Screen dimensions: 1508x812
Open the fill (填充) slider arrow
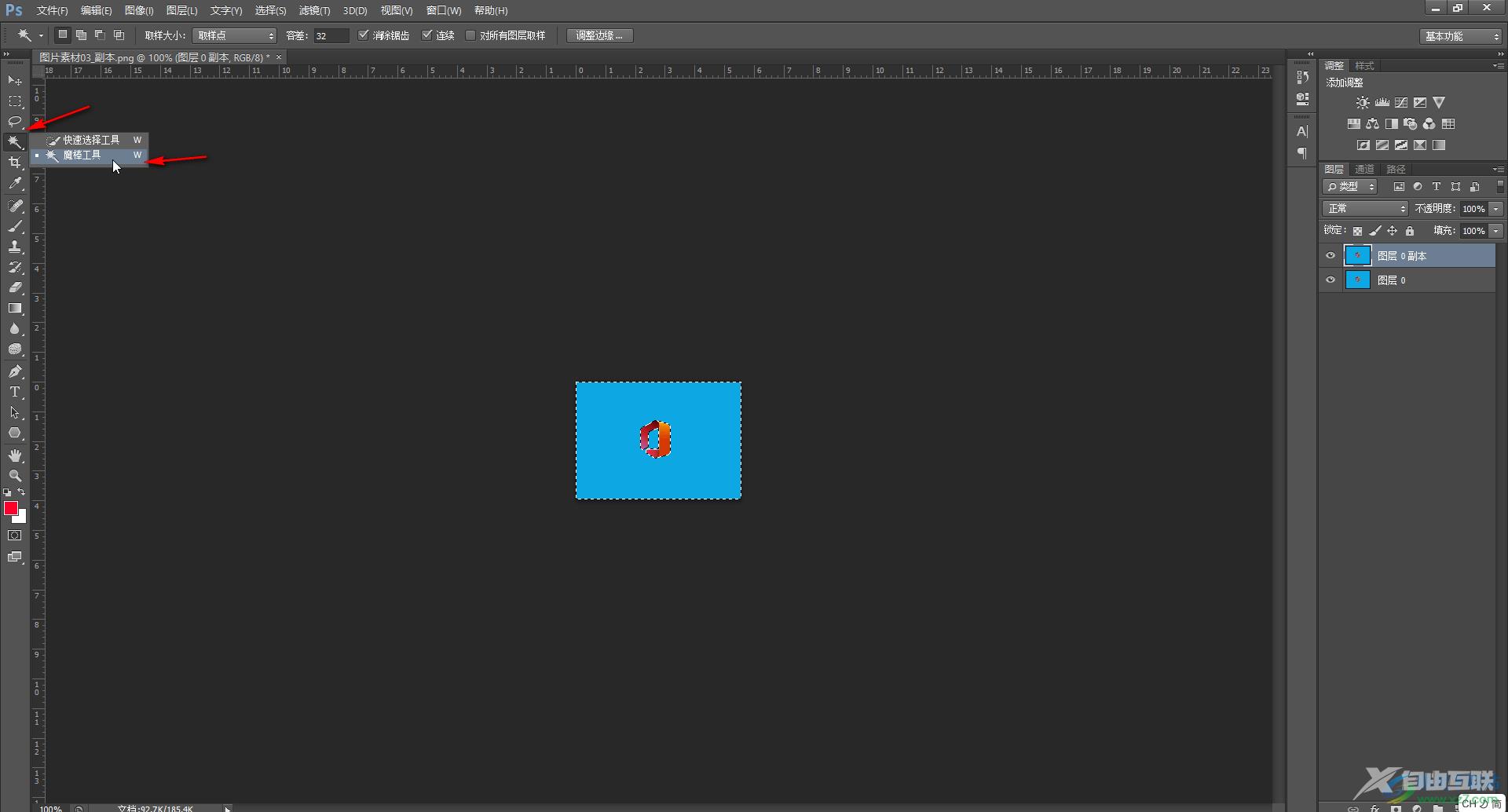point(1496,231)
